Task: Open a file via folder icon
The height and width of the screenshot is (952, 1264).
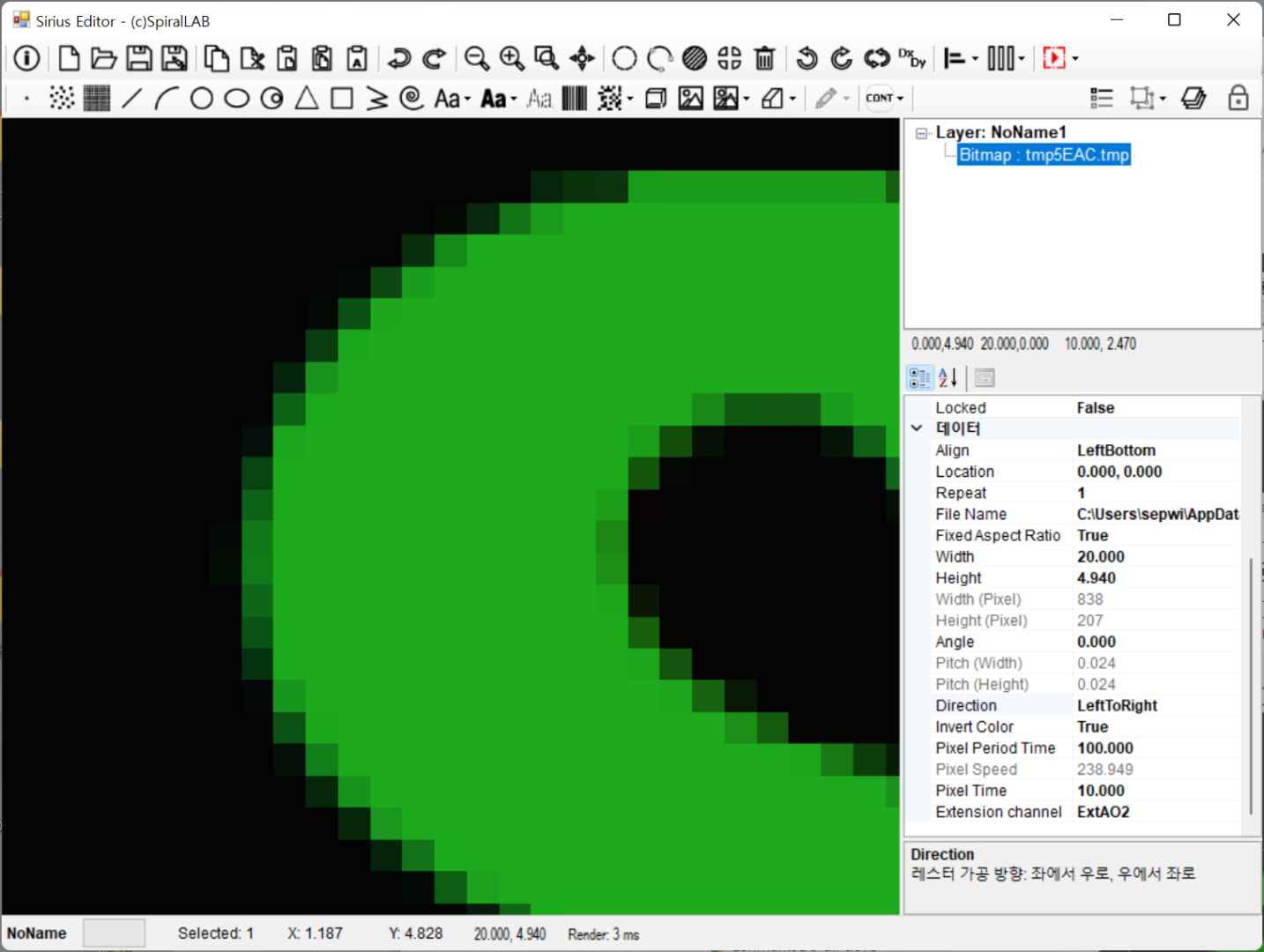Action: click(x=104, y=58)
